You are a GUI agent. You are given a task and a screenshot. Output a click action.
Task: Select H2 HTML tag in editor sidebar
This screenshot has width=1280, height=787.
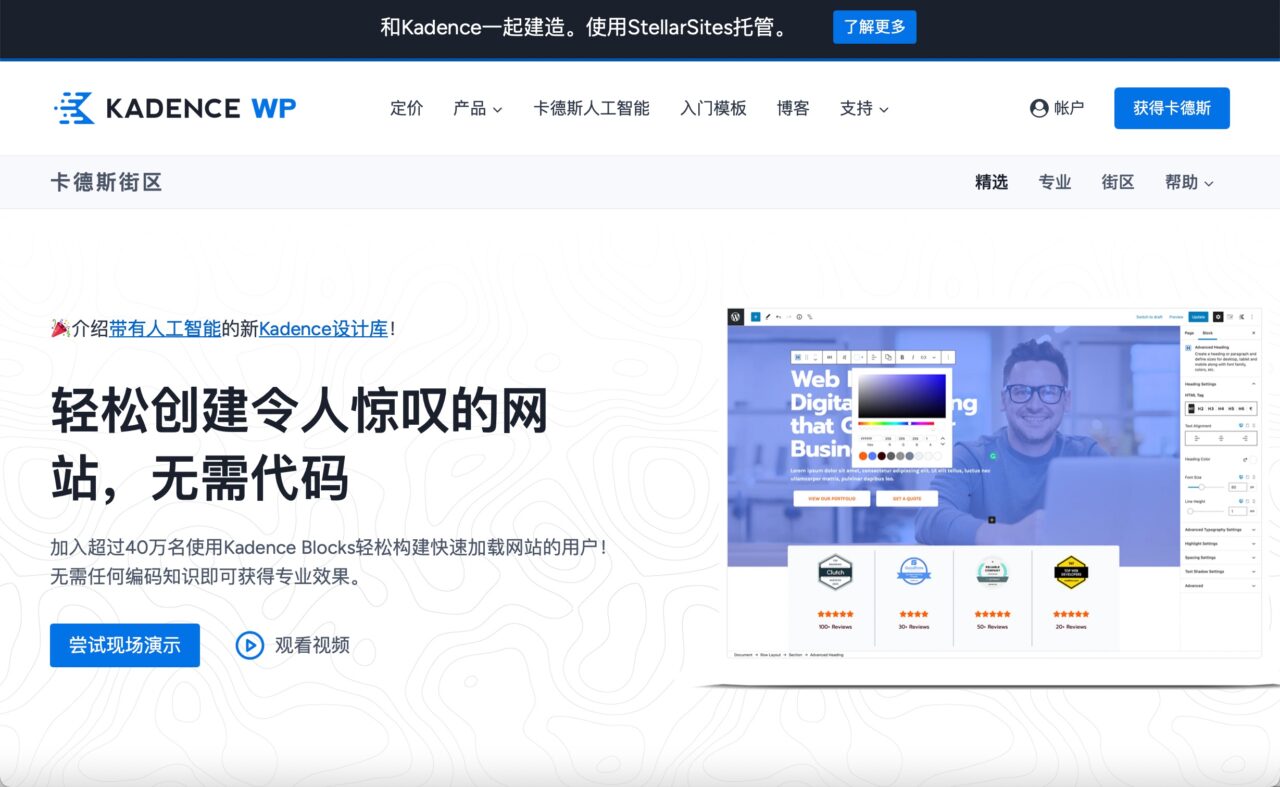pyautogui.click(x=1200, y=409)
